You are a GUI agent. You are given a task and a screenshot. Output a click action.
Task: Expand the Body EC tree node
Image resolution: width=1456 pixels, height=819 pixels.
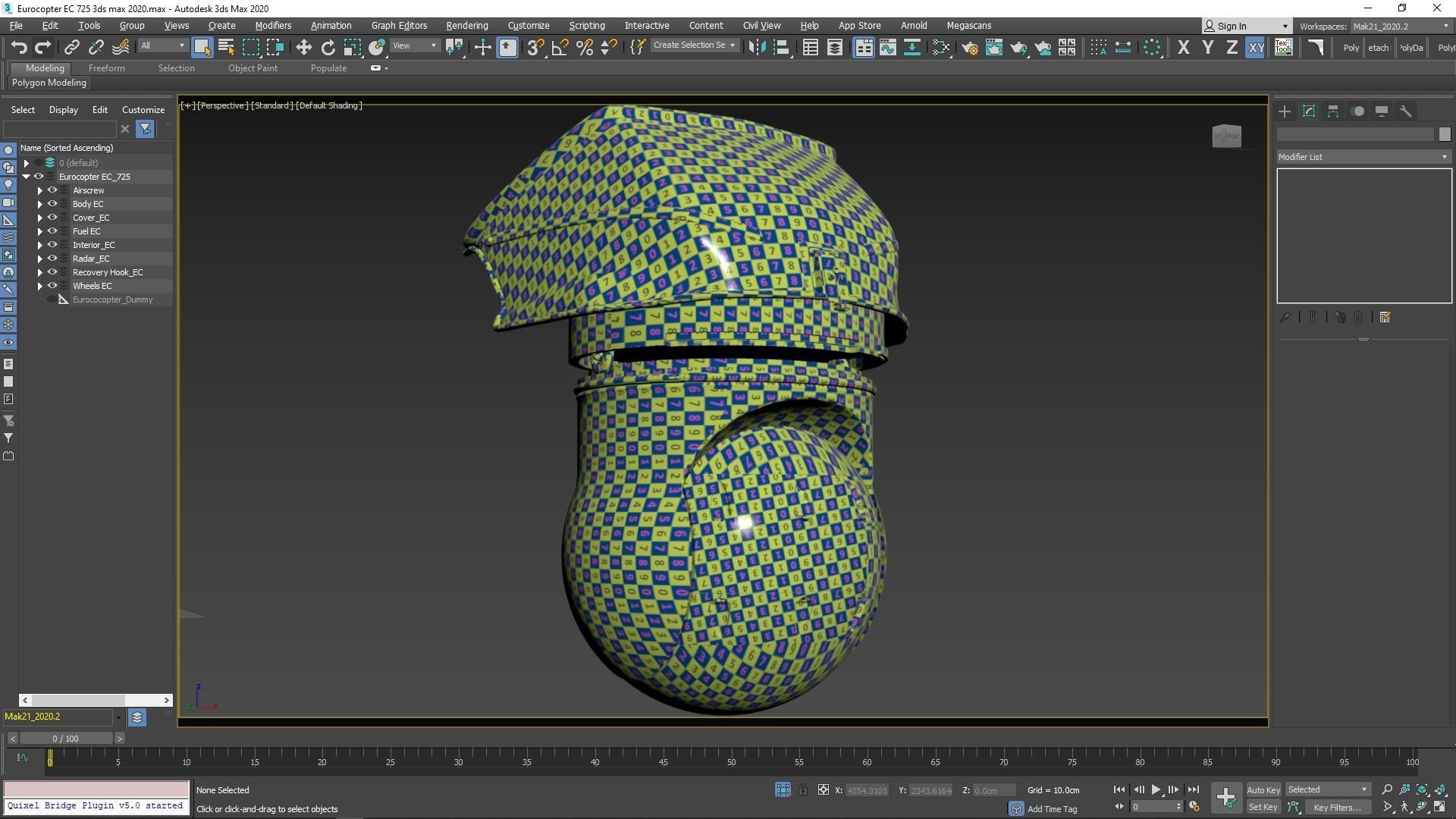pyautogui.click(x=40, y=204)
